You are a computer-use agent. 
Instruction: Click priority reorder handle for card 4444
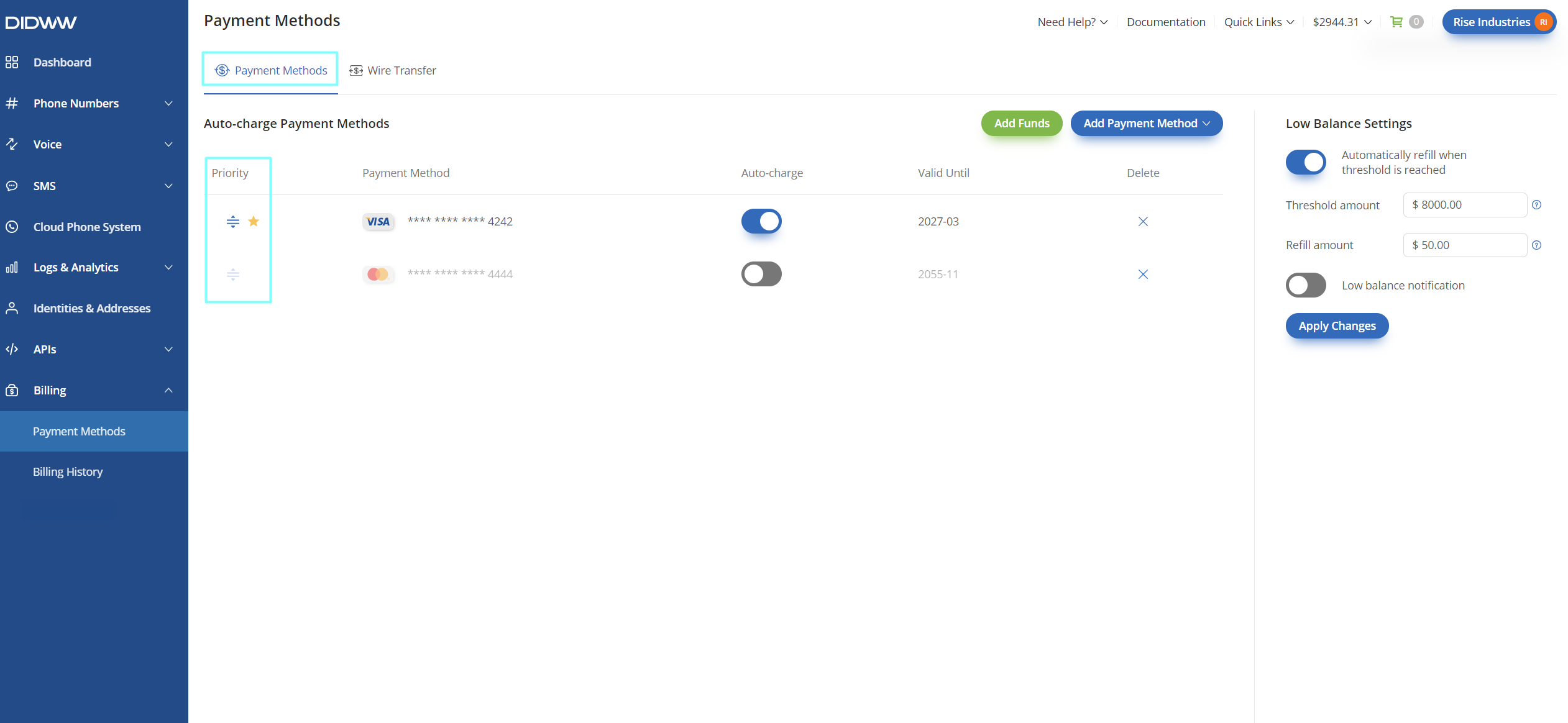pos(233,274)
